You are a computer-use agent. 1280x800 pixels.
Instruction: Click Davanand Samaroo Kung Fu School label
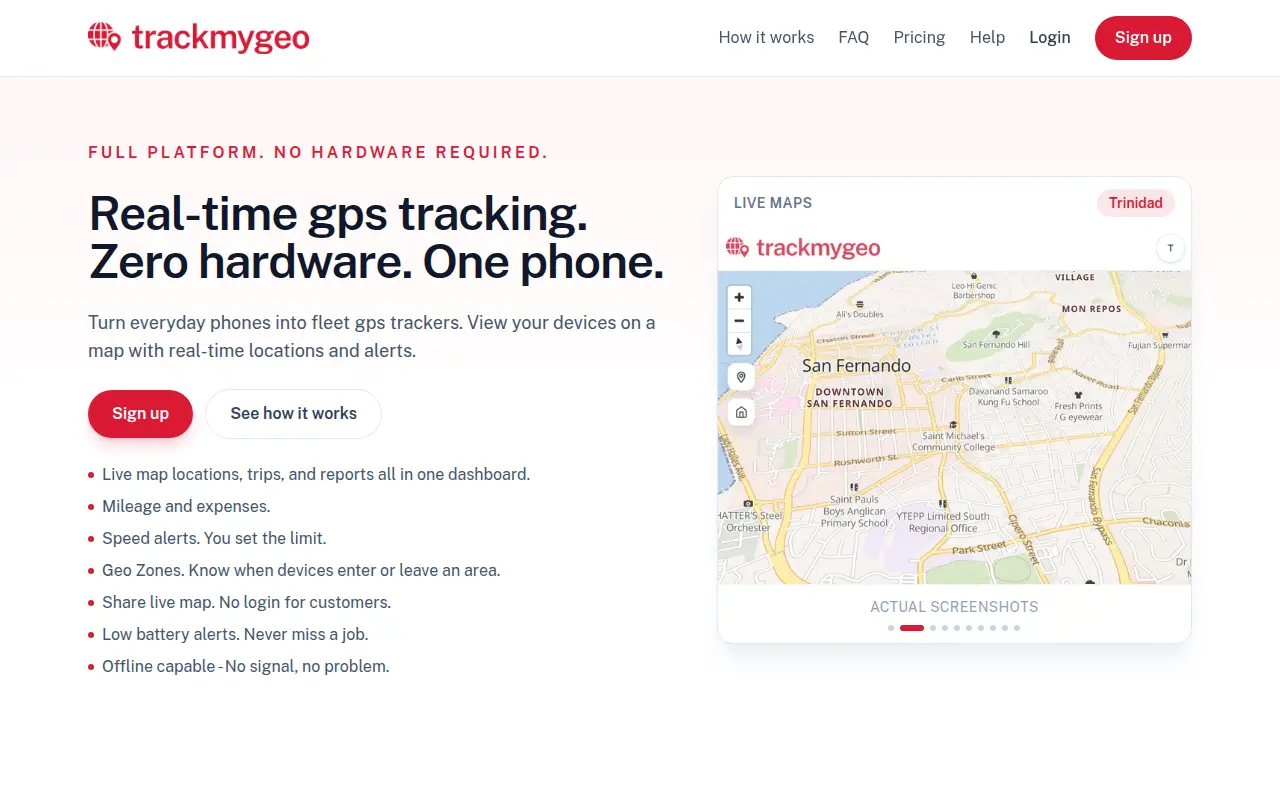coord(1008,397)
